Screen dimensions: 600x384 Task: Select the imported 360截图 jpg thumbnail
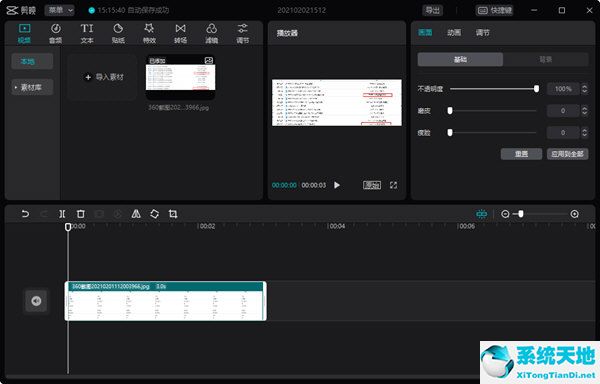pyautogui.click(x=180, y=77)
